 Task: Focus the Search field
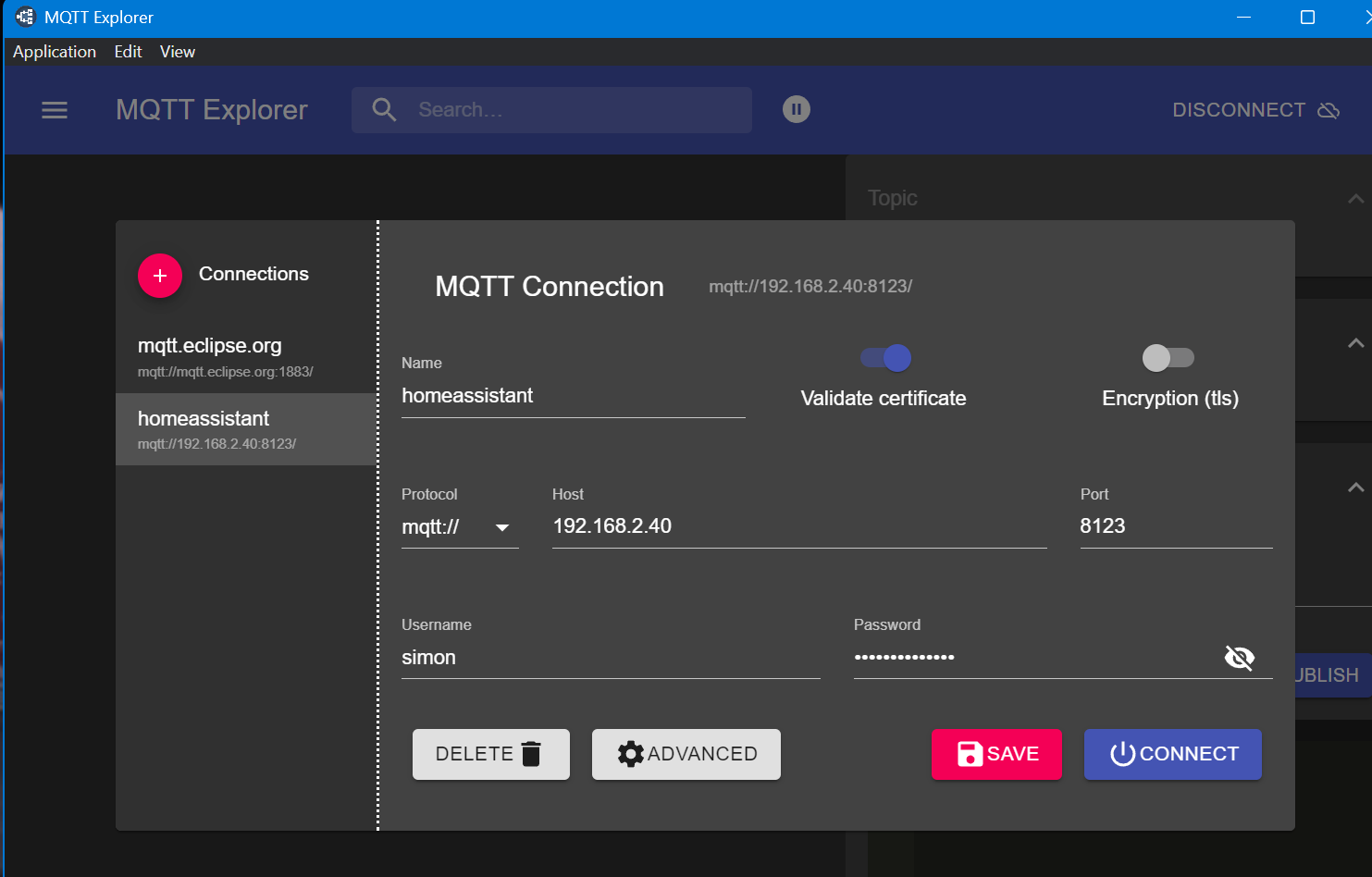tap(551, 110)
